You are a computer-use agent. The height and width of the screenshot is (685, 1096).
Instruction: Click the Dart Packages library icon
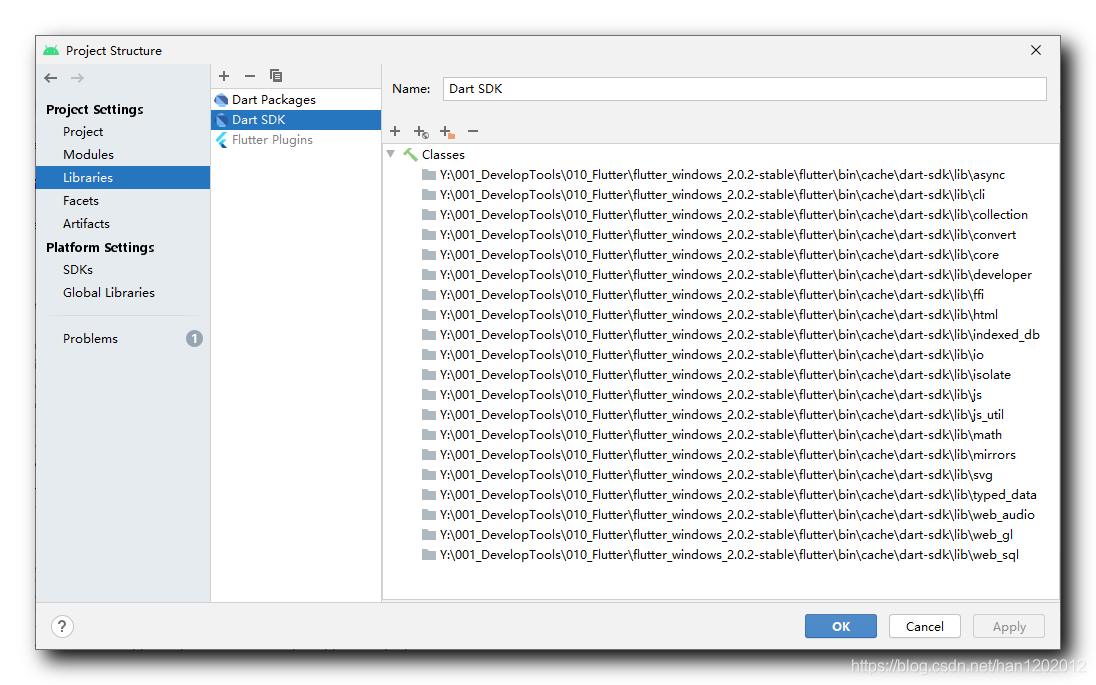222,100
